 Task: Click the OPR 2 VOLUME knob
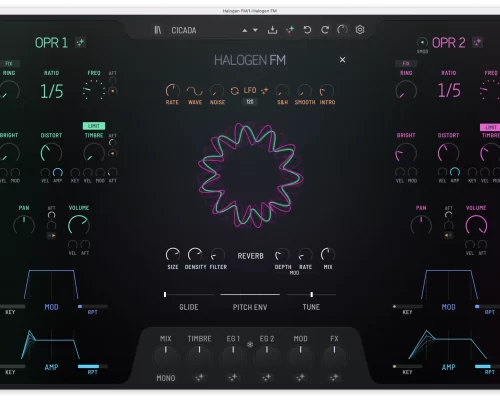(476, 226)
